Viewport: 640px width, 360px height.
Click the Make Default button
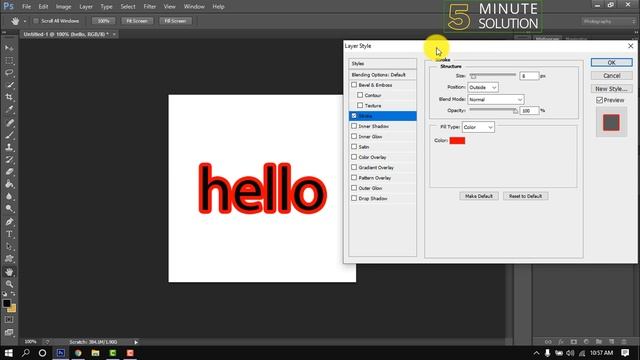tap(479, 196)
